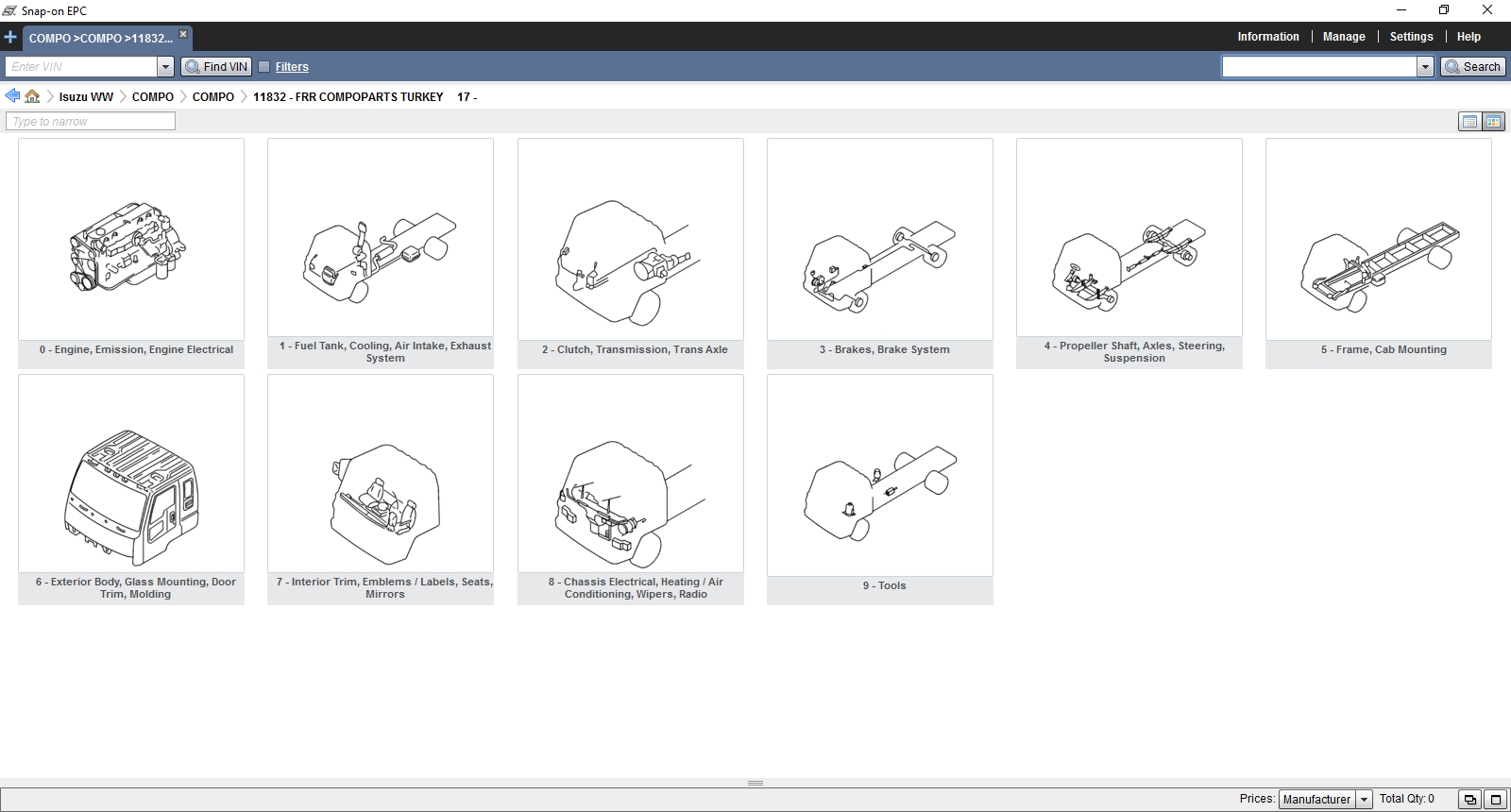
Task: Open the Help menu
Action: (x=1469, y=37)
